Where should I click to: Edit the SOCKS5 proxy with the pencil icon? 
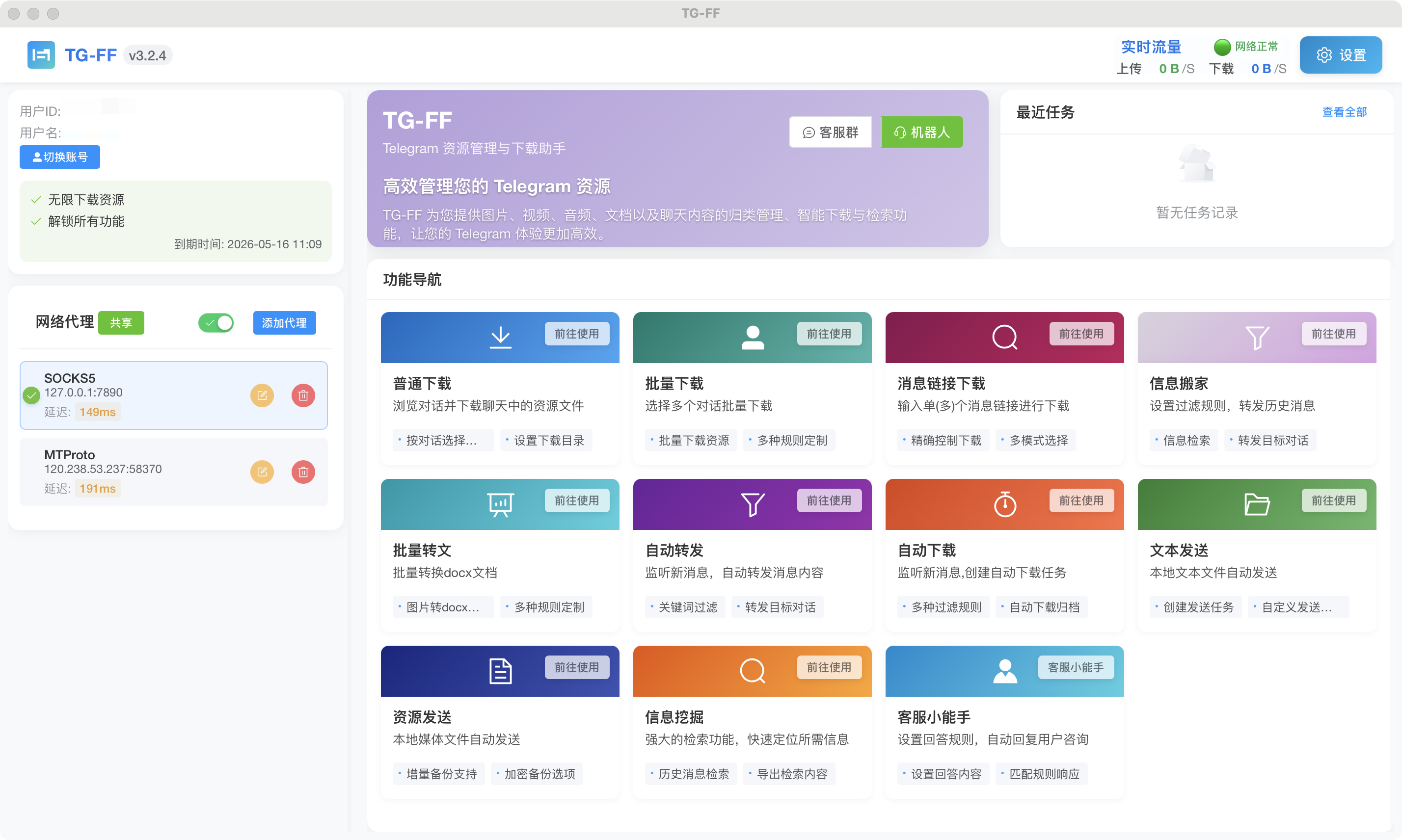(262, 395)
